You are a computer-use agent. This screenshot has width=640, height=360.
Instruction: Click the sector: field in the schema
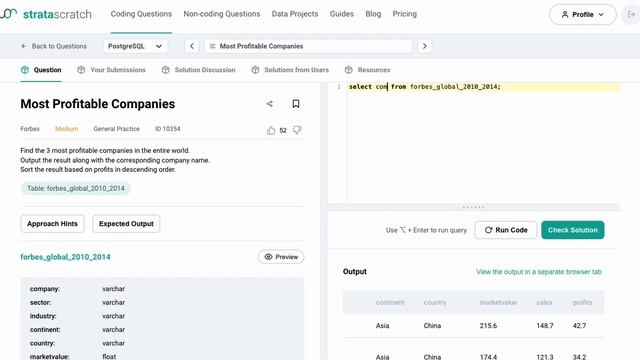click(x=40, y=302)
